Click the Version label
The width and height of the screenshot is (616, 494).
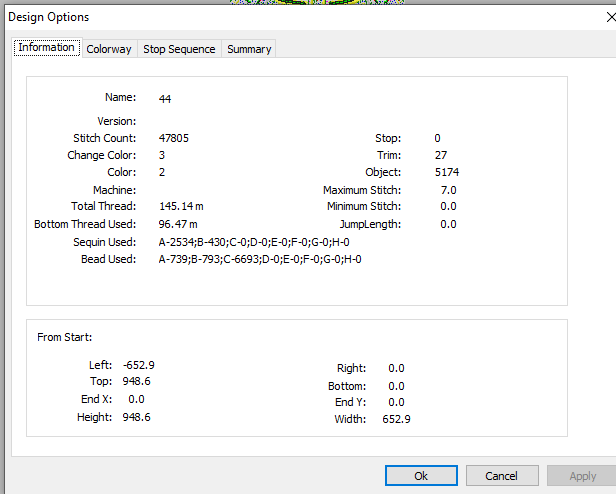tap(117, 121)
